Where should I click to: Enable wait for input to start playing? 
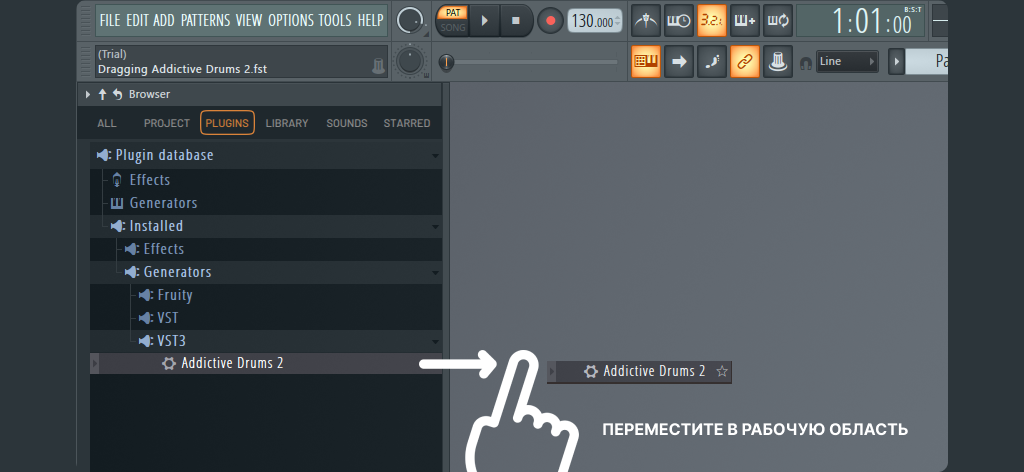click(679, 21)
